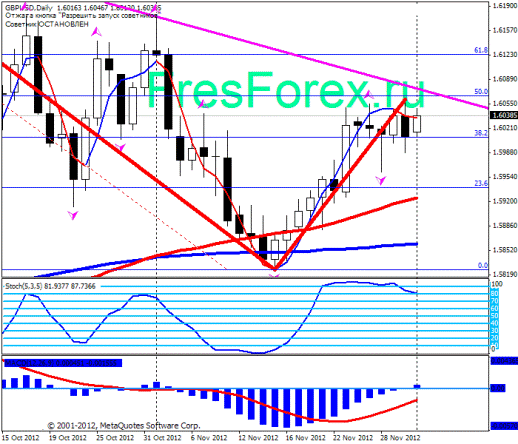This screenshot has width=518, height=444.
Task: Click the MACD lower scale value -0.00520
Action: click(504, 426)
